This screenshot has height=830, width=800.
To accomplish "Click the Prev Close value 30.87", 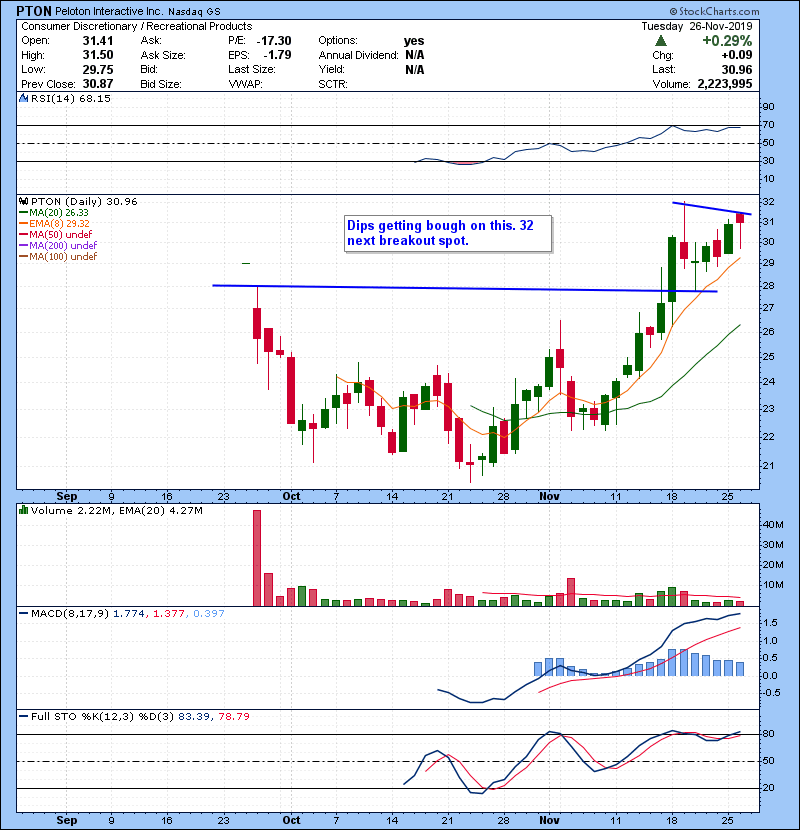I will tap(97, 84).
